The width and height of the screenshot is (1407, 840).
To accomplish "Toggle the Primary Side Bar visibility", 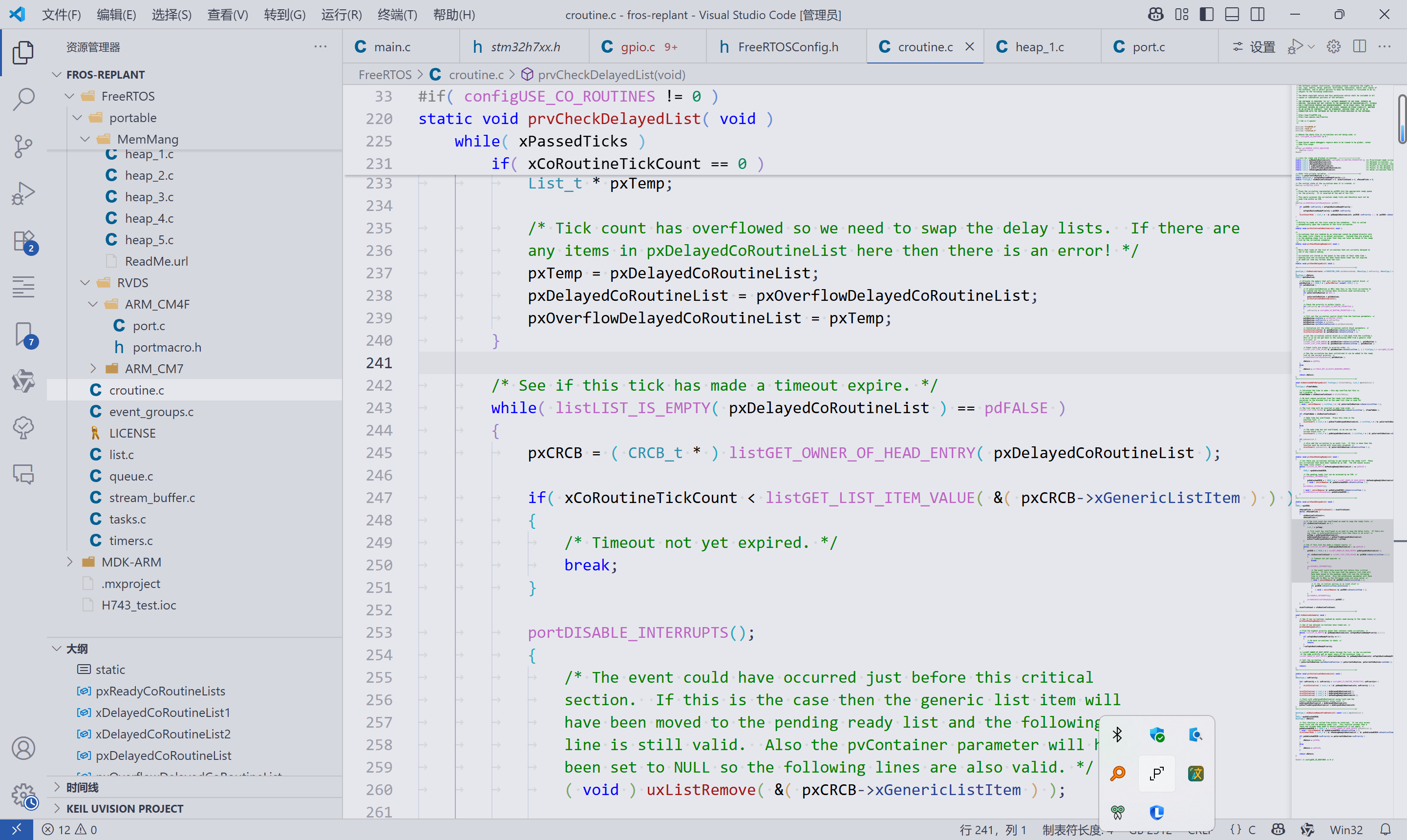I will (x=1207, y=14).
